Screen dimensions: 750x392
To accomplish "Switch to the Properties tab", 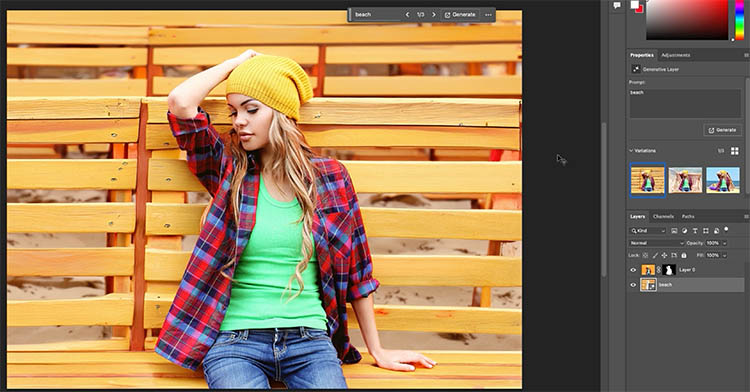I will 642,55.
